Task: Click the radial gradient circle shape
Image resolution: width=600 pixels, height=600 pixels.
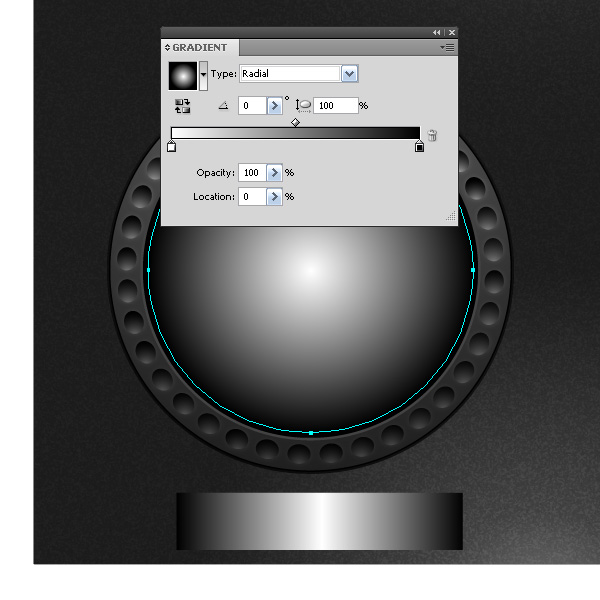Action: click(311, 329)
